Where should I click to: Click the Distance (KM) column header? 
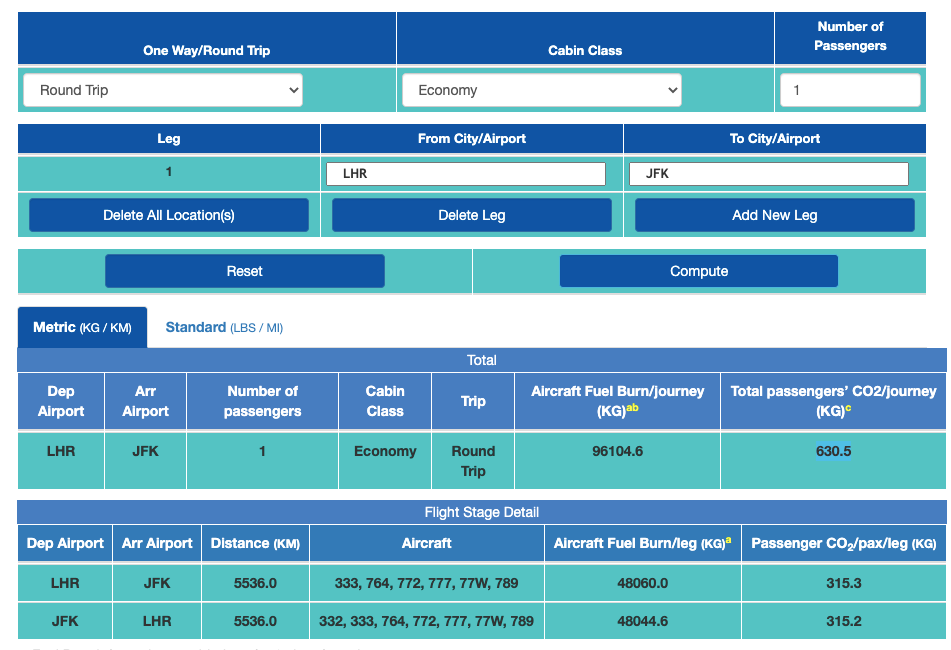(x=255, y=543)
